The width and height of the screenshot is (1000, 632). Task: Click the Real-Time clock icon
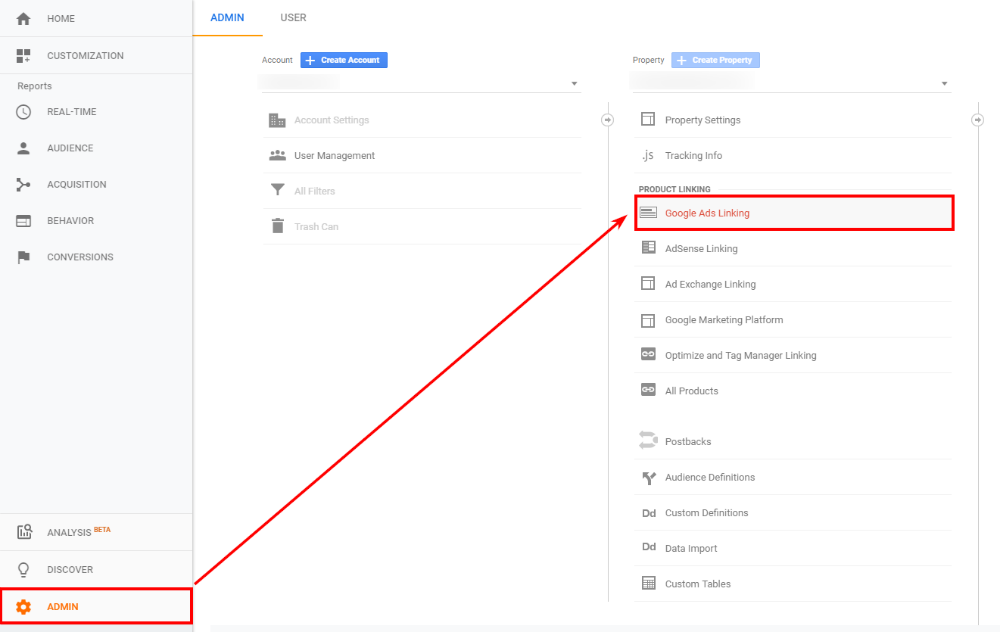click(x=24, y=112)
